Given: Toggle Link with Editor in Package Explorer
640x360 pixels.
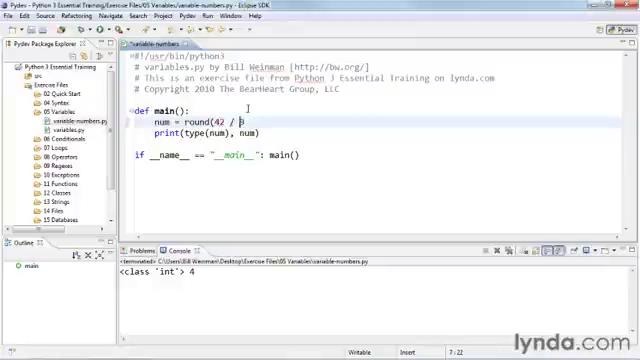Looking at the screenshot, I should click(84, 56).
